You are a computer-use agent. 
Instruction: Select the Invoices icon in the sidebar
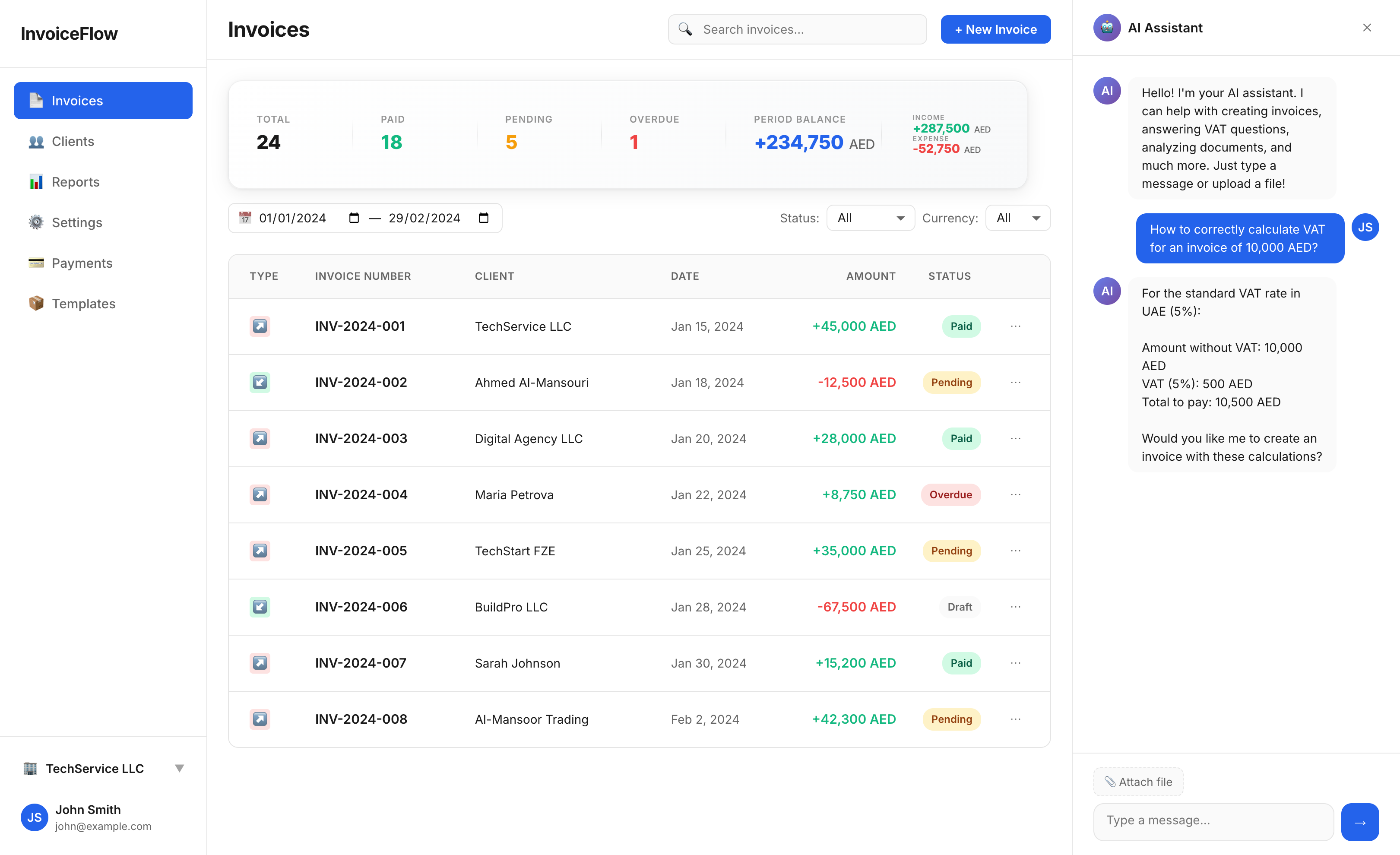tap(35, 100)
